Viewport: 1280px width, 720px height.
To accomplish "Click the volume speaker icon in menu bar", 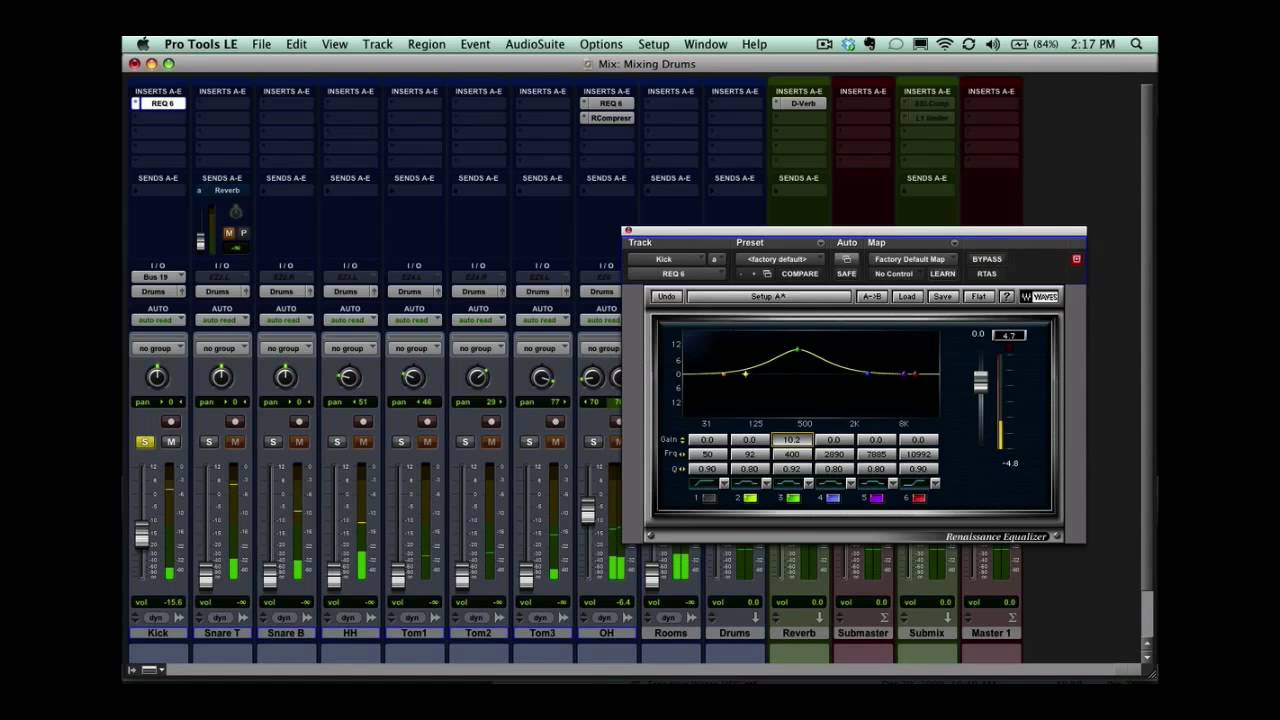I will tap(992, 44).
